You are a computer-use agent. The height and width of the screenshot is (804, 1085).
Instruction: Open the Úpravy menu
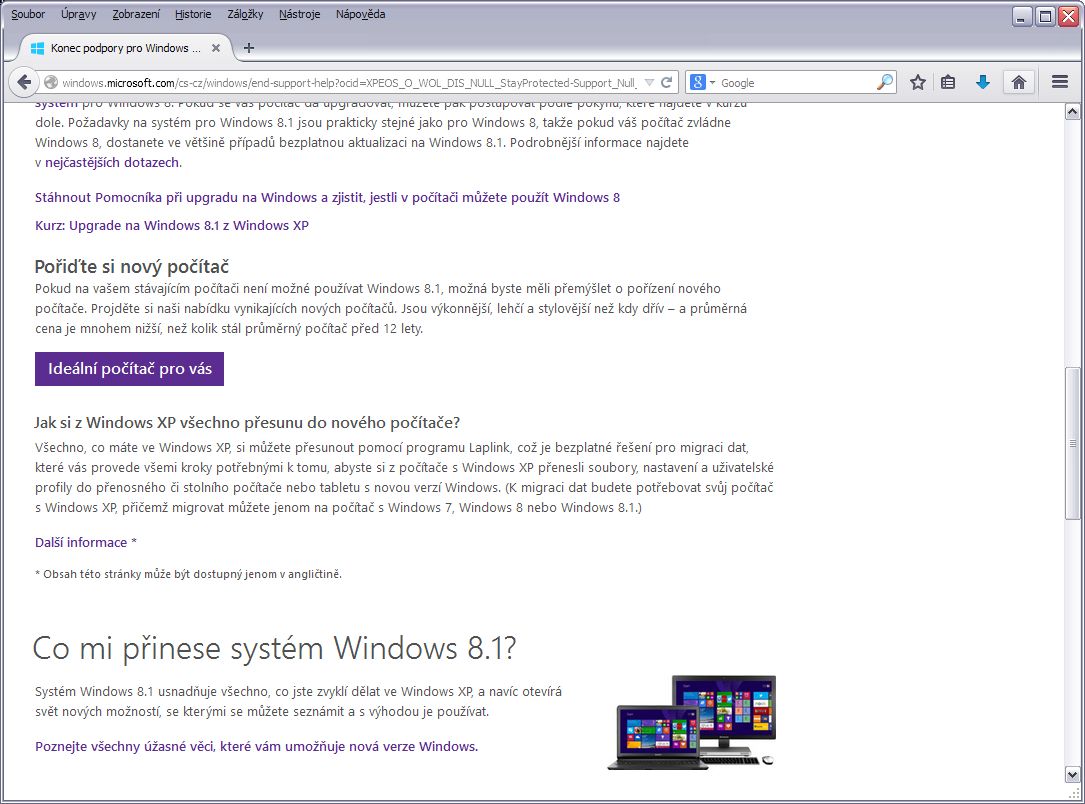(78, 14)
